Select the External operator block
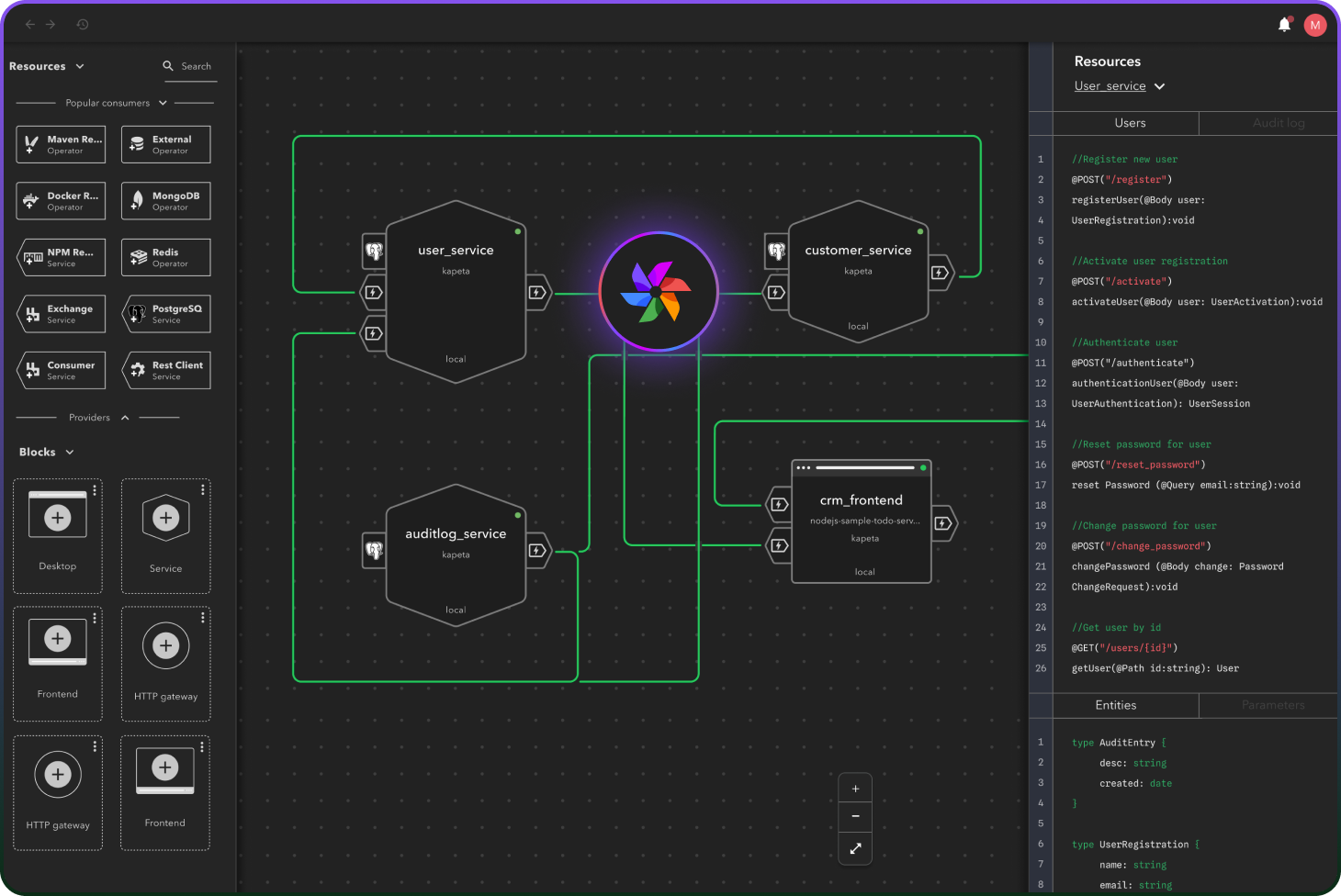The image size is (1341, 896). click(x=166, y=144)
